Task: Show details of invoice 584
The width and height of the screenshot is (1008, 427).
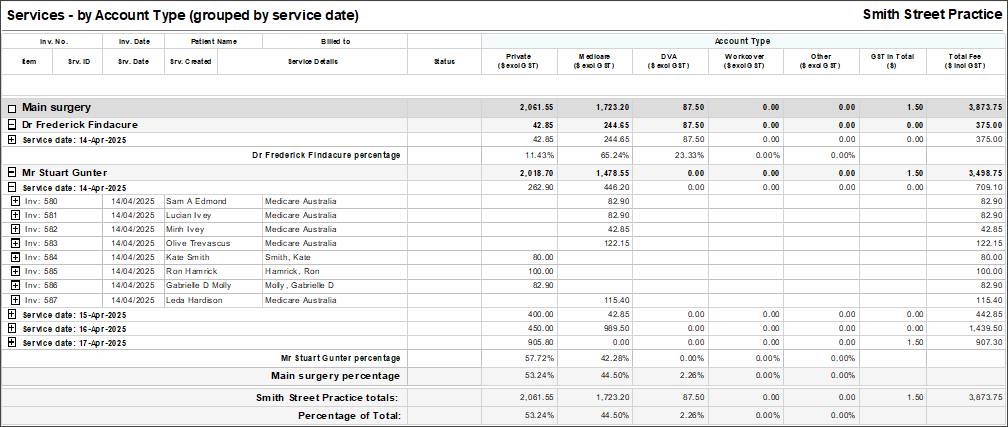Action: 15,257
